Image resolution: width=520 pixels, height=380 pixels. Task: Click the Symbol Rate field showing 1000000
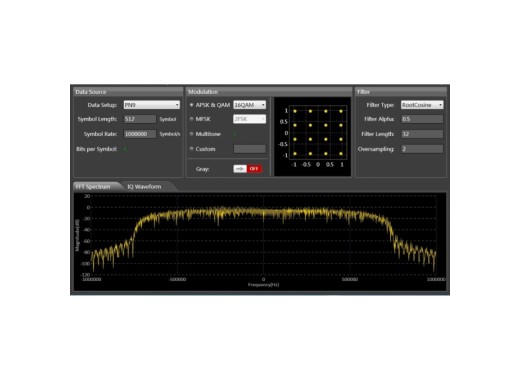point(140,134)
